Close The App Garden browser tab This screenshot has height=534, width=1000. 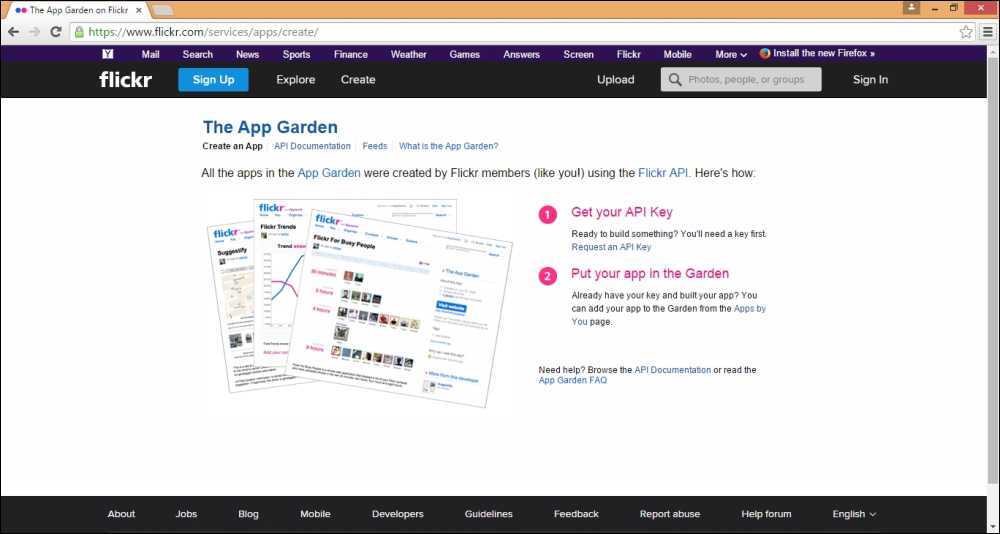click(x=139, y=10)
